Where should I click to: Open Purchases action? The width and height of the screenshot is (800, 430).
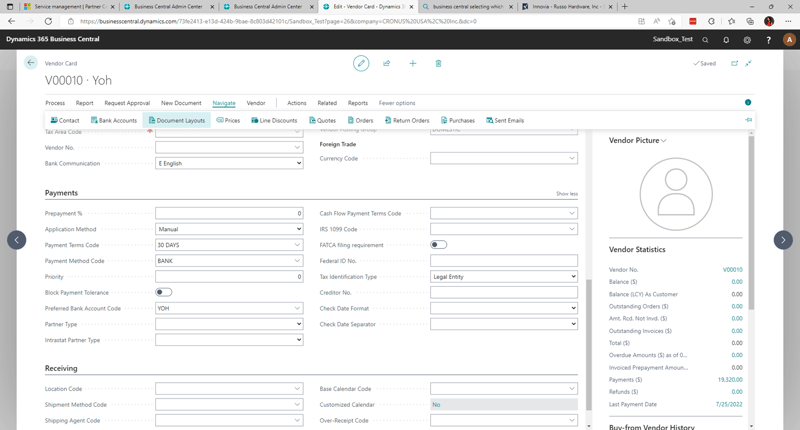458,120
